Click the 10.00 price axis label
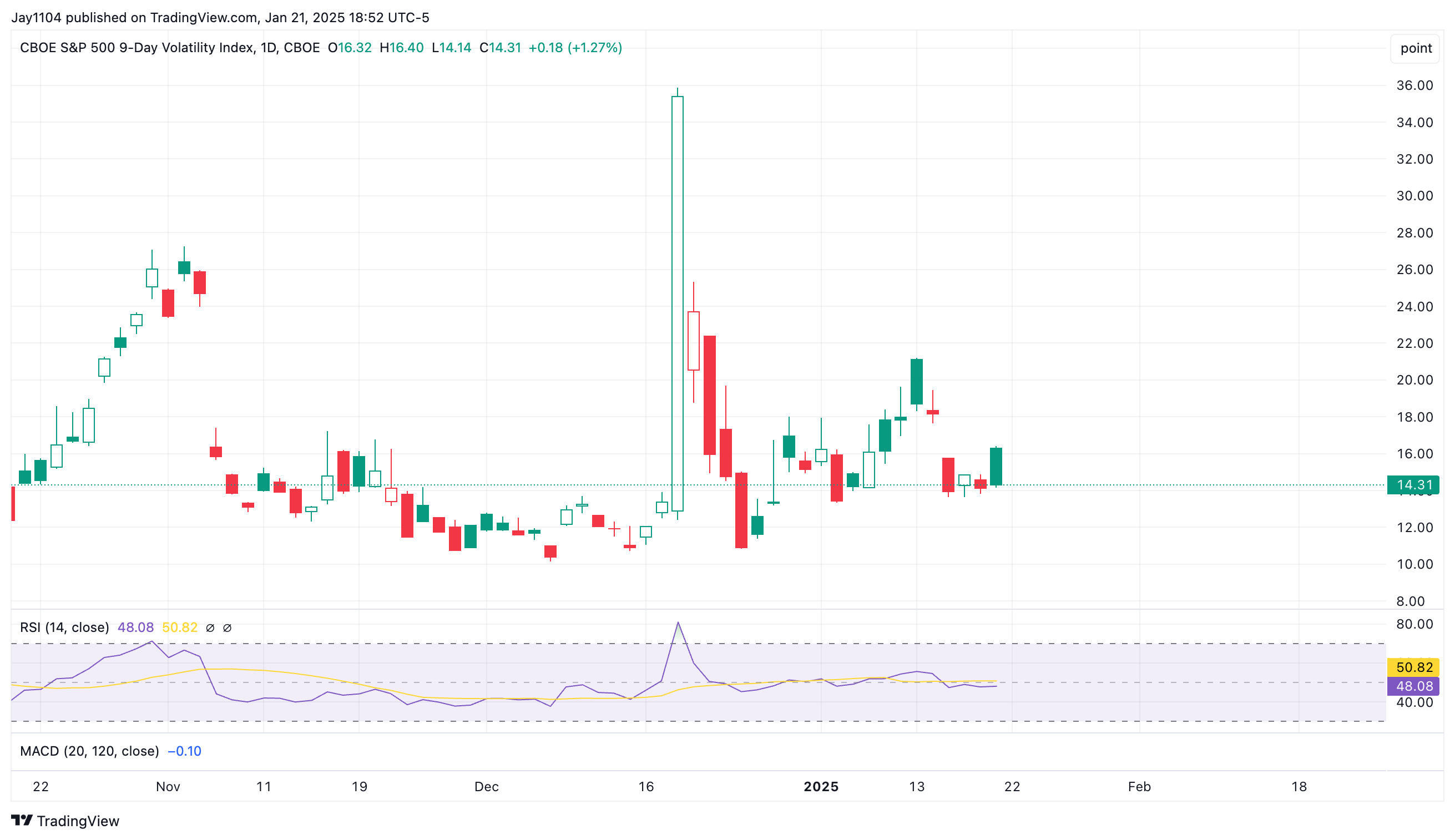1455x840 pixels. click(x=1414, y=564)
